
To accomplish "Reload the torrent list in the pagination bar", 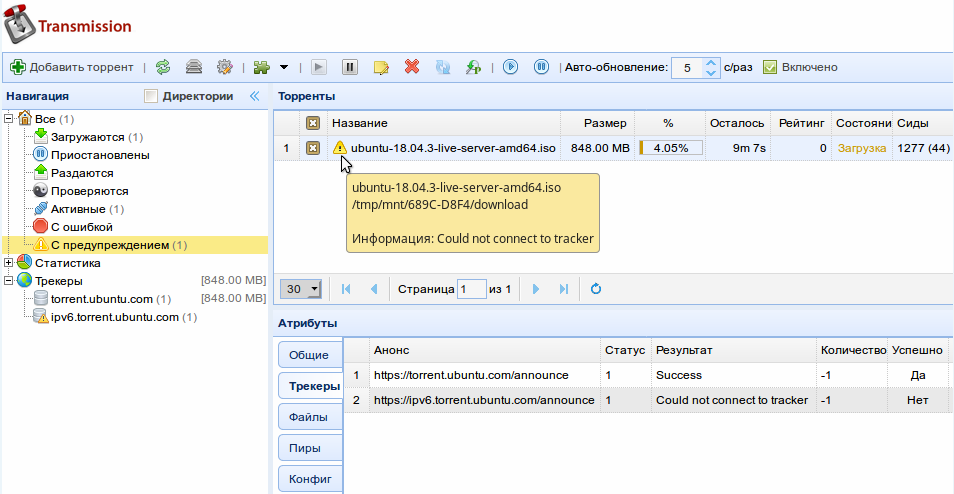I will pos(596,289).
